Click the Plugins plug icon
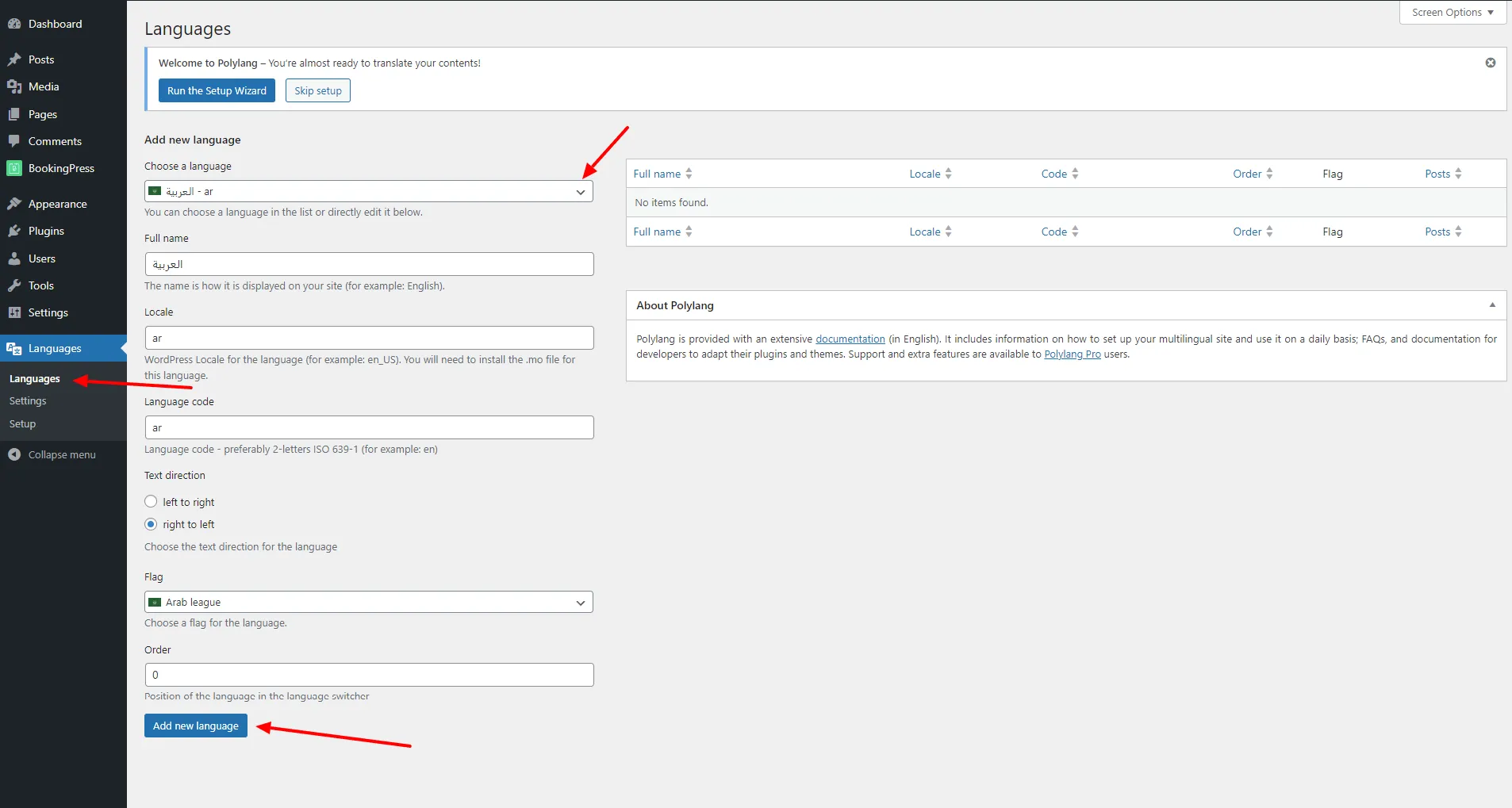The width and height of the screenshot is (1512, 808). pos(14,231)
